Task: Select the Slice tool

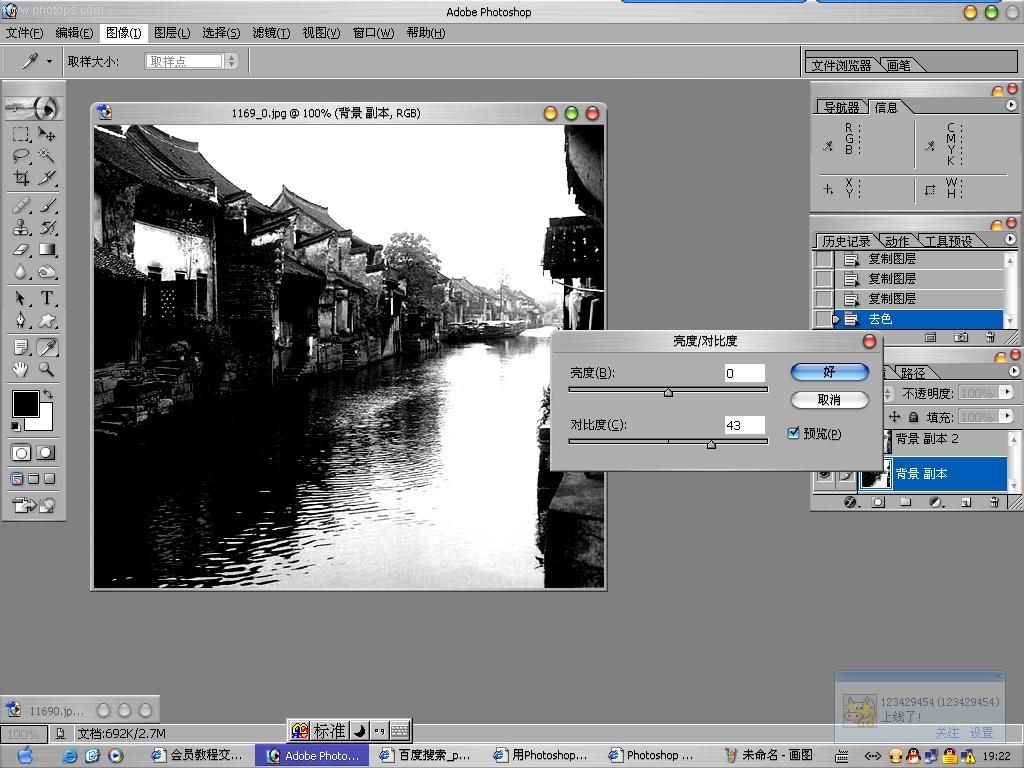Action: point(46,177)
